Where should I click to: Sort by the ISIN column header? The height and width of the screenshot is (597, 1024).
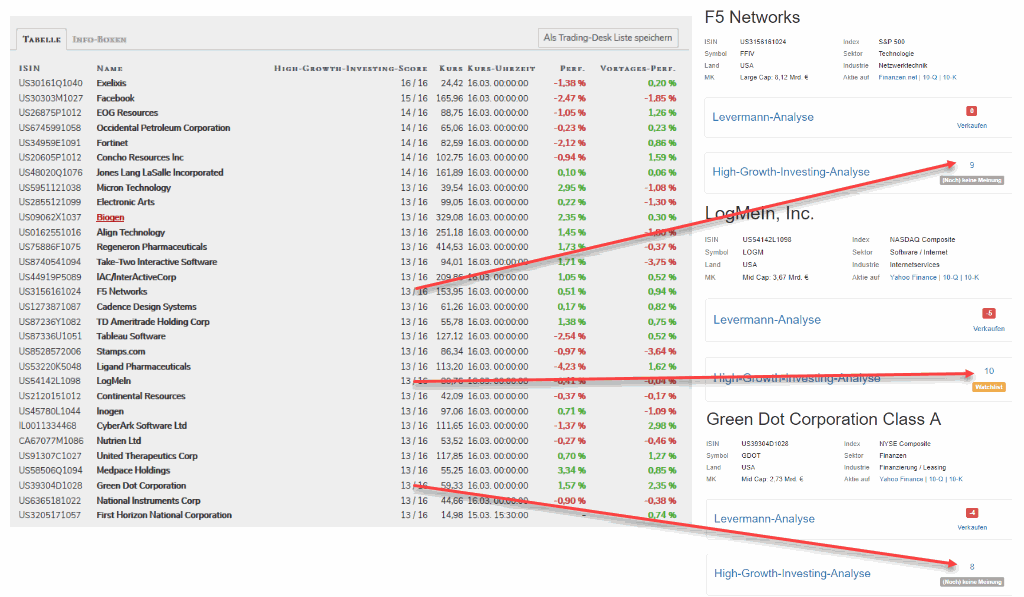pos(29,68)
